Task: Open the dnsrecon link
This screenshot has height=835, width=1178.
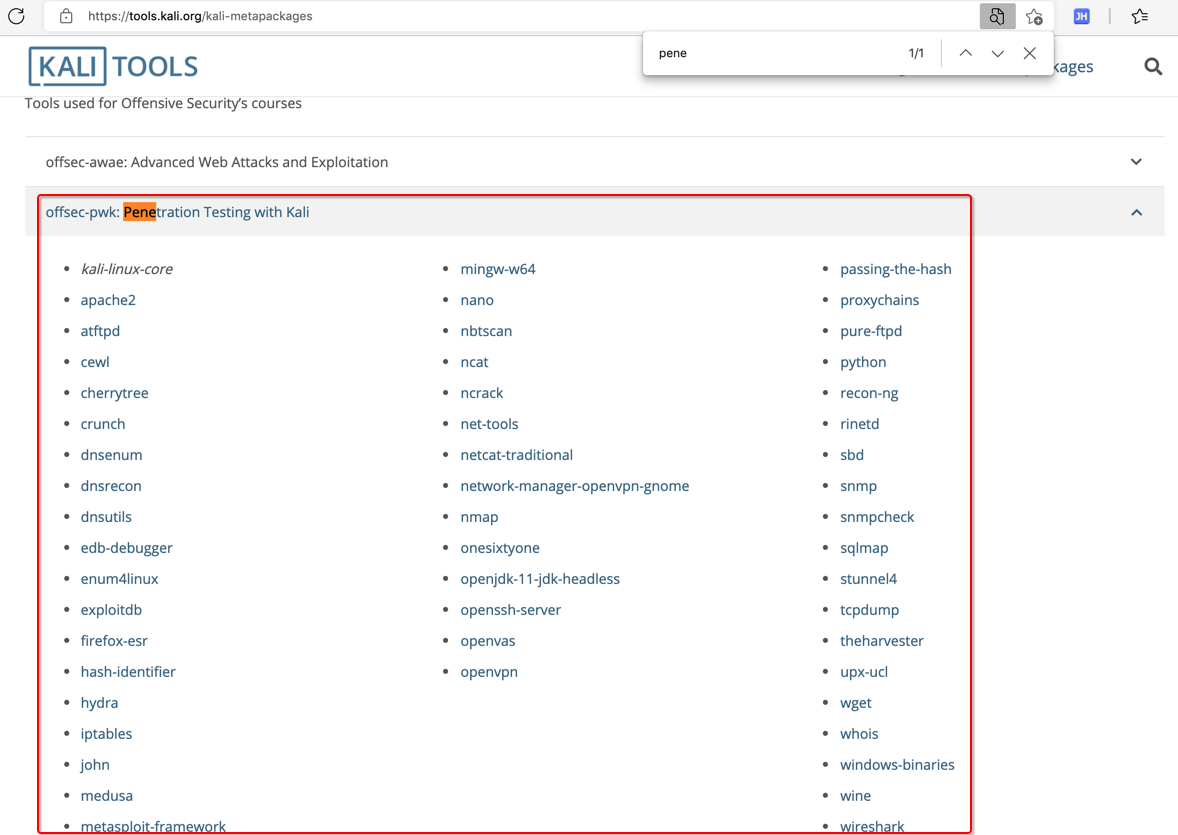Action: (111, 486)
